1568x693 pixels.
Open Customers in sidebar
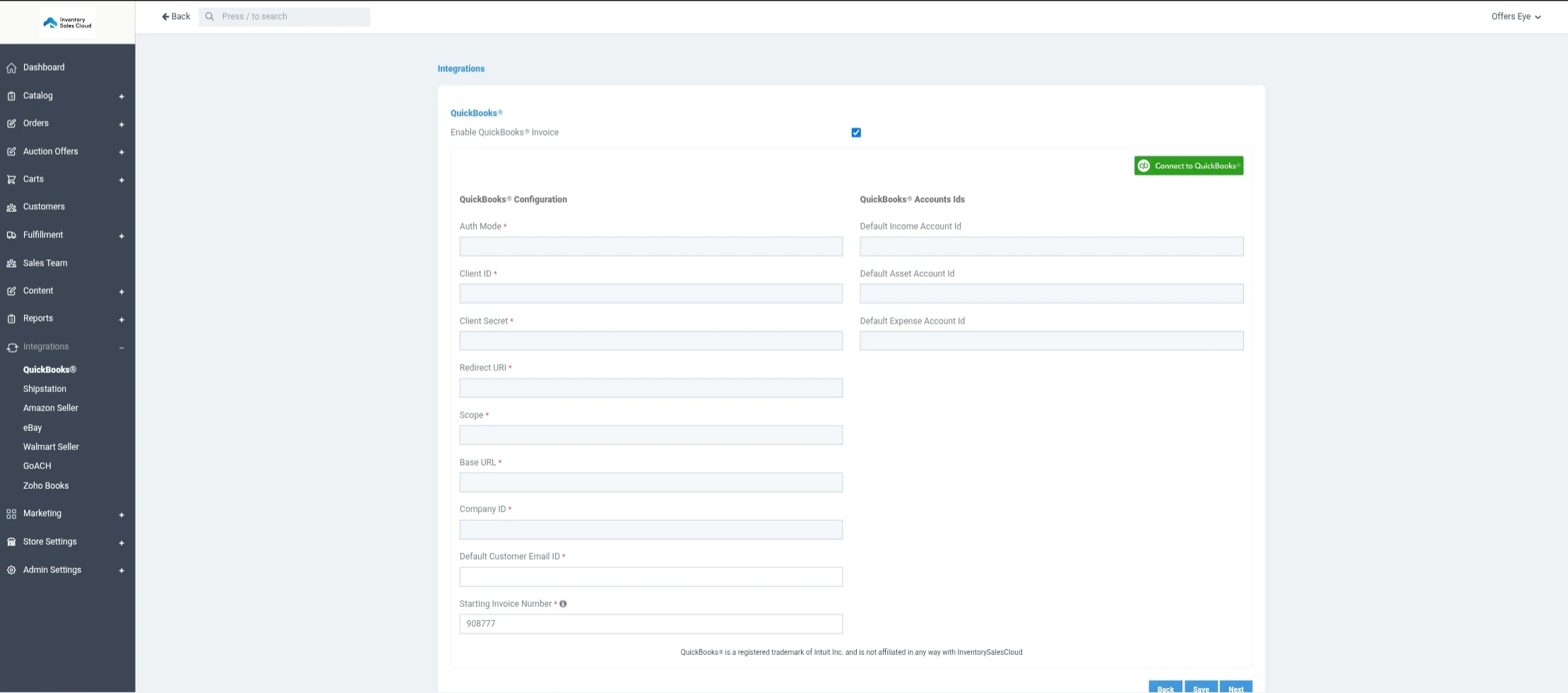(44, 206)
